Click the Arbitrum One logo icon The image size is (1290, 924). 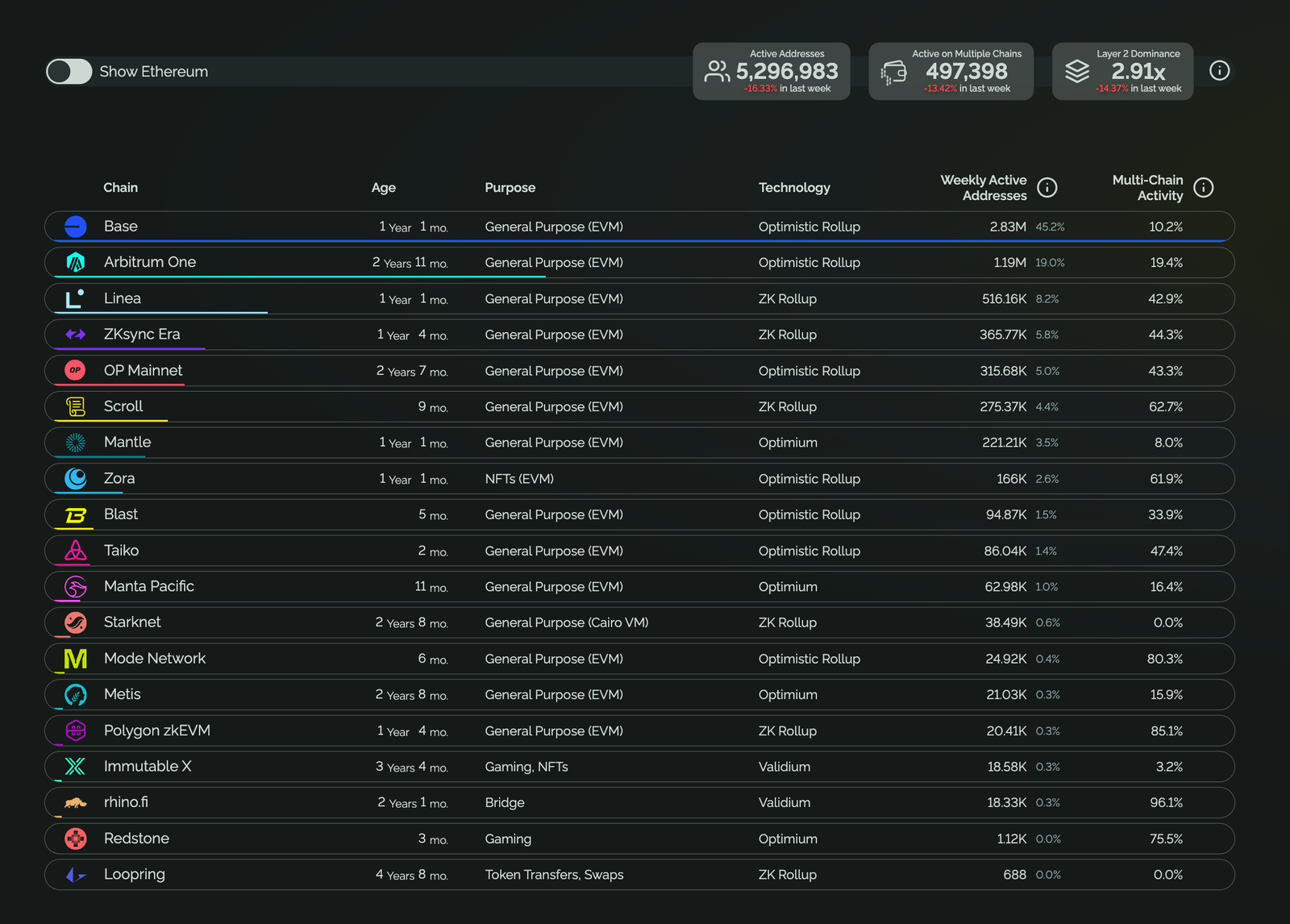point(76,262)
